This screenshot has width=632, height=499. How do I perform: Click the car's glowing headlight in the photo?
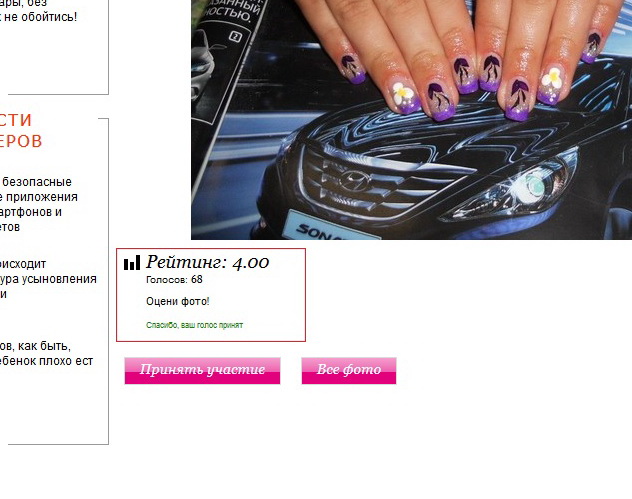(530, 187)
